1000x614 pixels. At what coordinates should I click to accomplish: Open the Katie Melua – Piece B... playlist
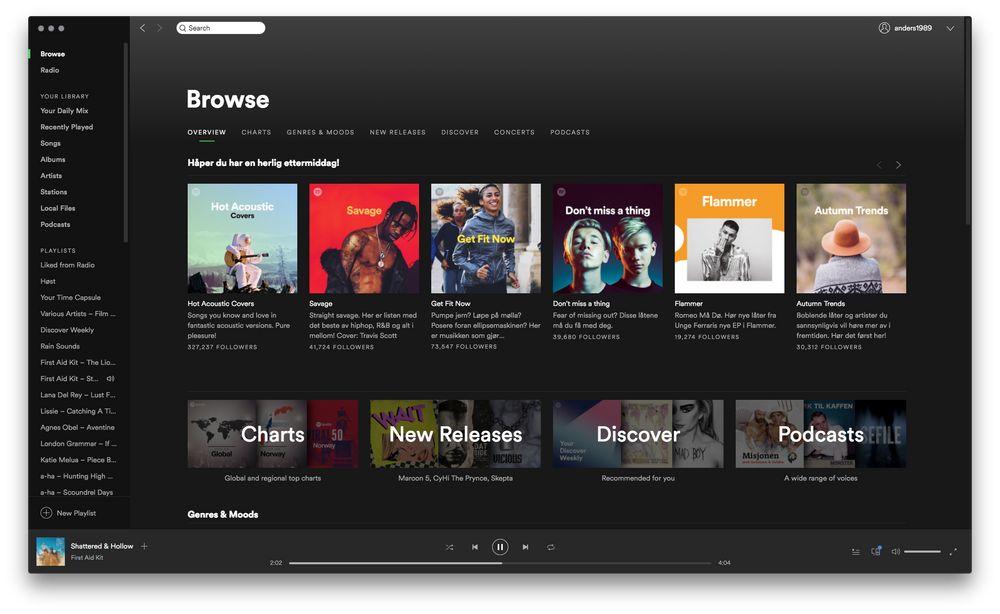coord(78,460)
